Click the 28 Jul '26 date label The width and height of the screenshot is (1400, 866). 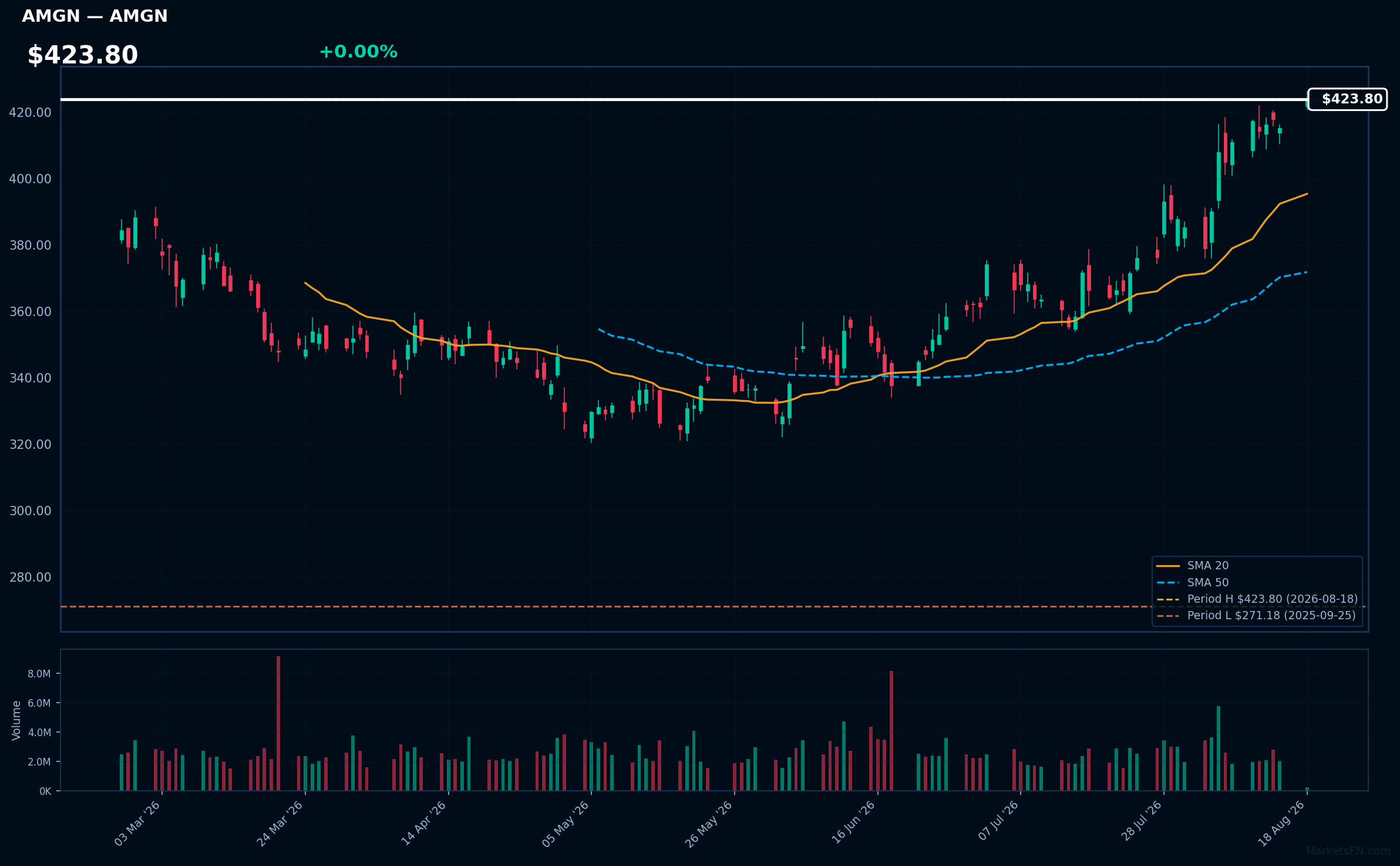[1142, 820]
